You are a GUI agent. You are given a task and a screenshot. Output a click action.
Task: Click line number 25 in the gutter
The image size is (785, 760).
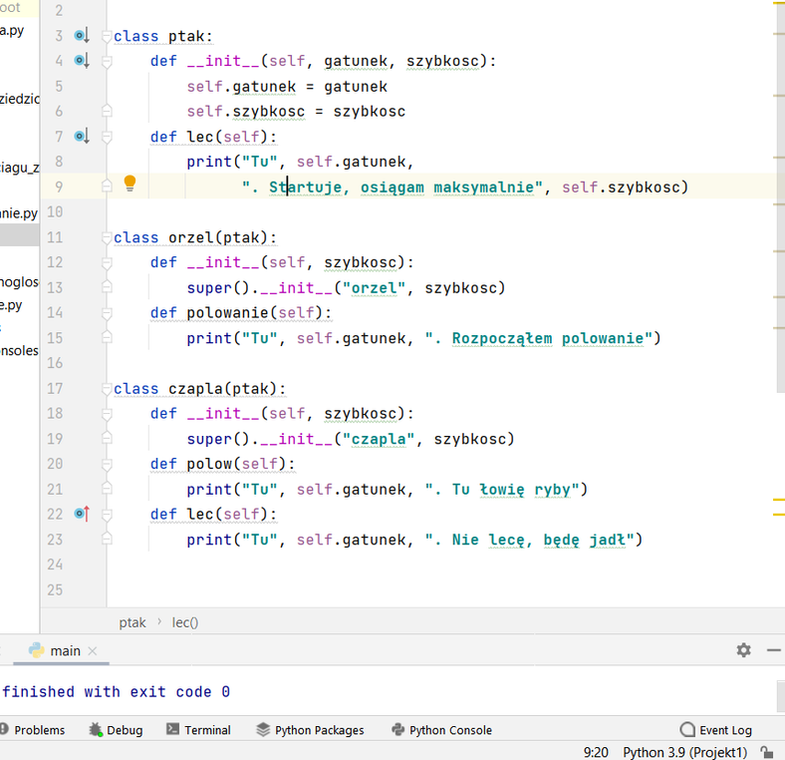pos(55,590)
